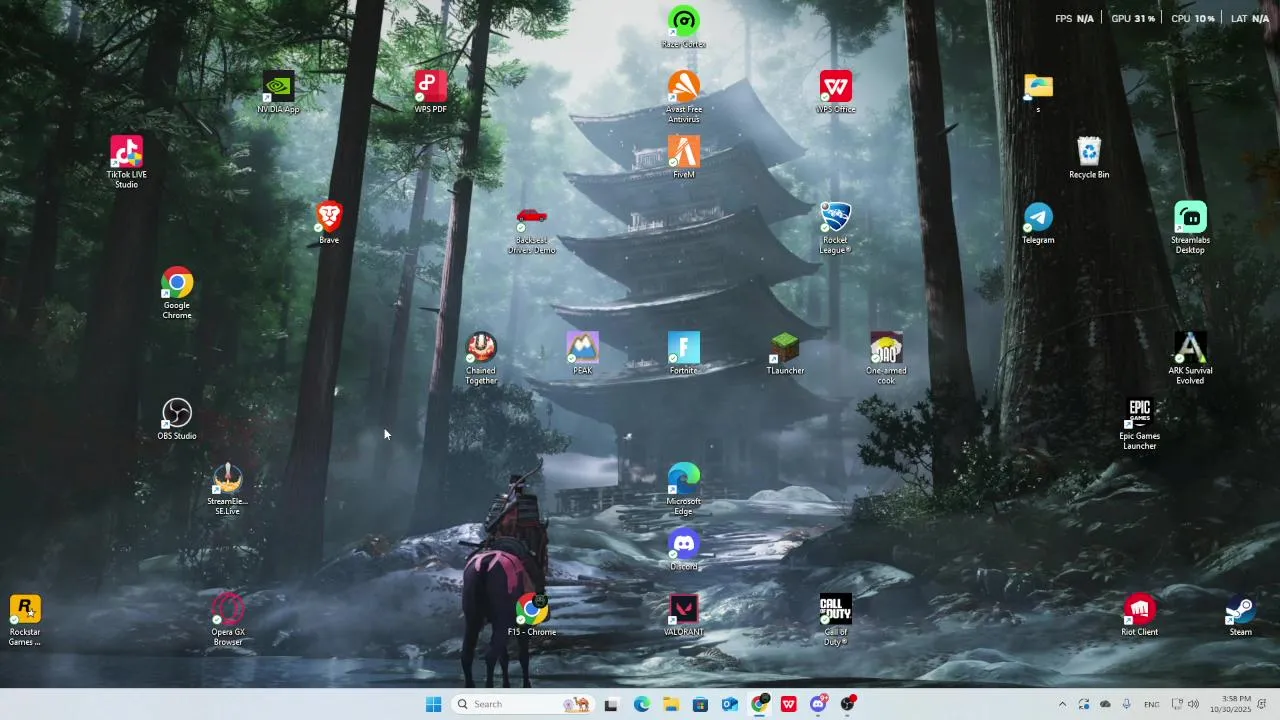This screenshot has width=1280, height=720.
Task: Switch to OBS Studio in the taskbar
Action: point(848,704)
